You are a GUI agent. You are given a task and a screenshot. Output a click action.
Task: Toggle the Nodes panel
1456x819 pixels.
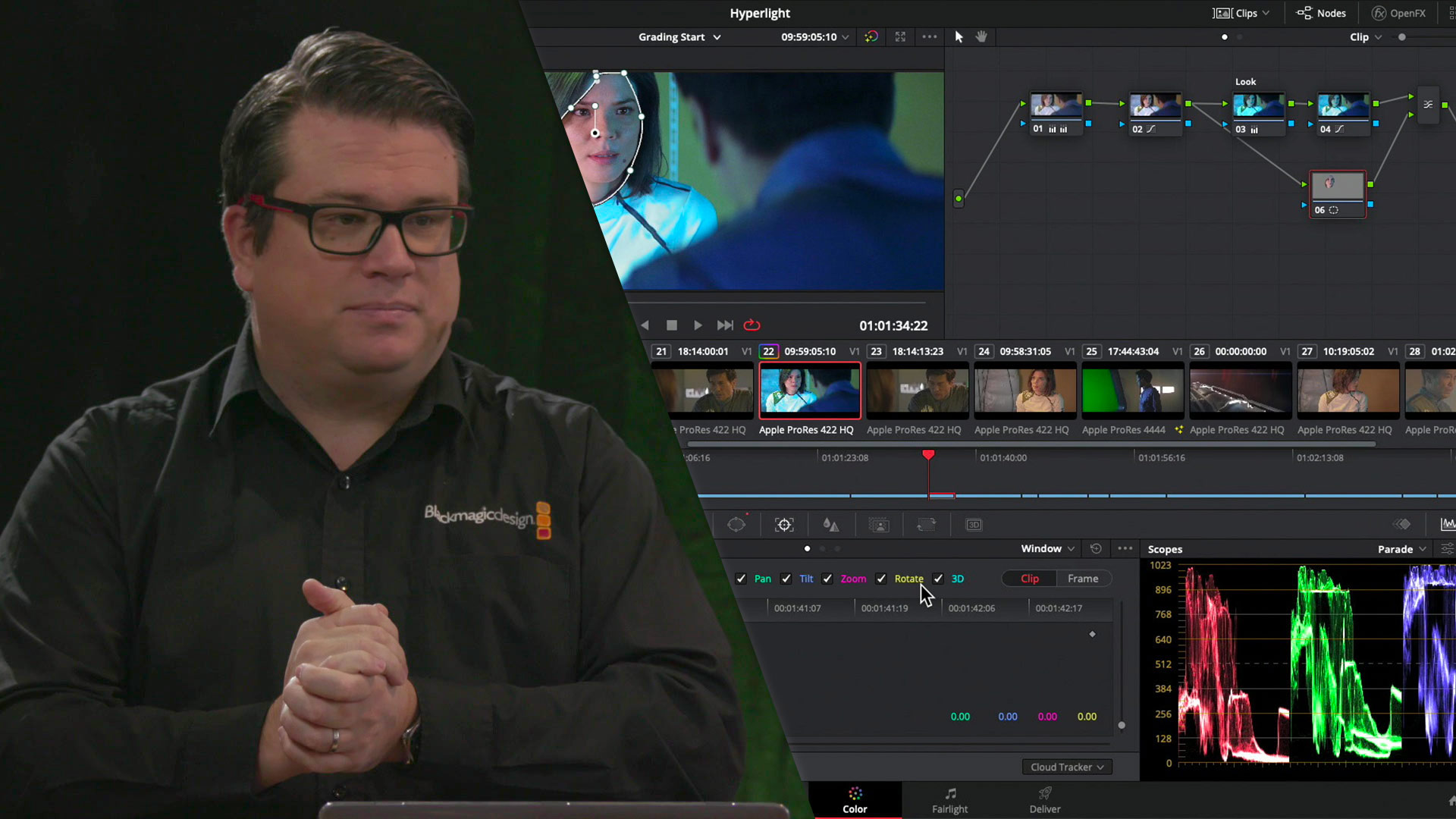pyautogui.click(x=1321, y=13)
